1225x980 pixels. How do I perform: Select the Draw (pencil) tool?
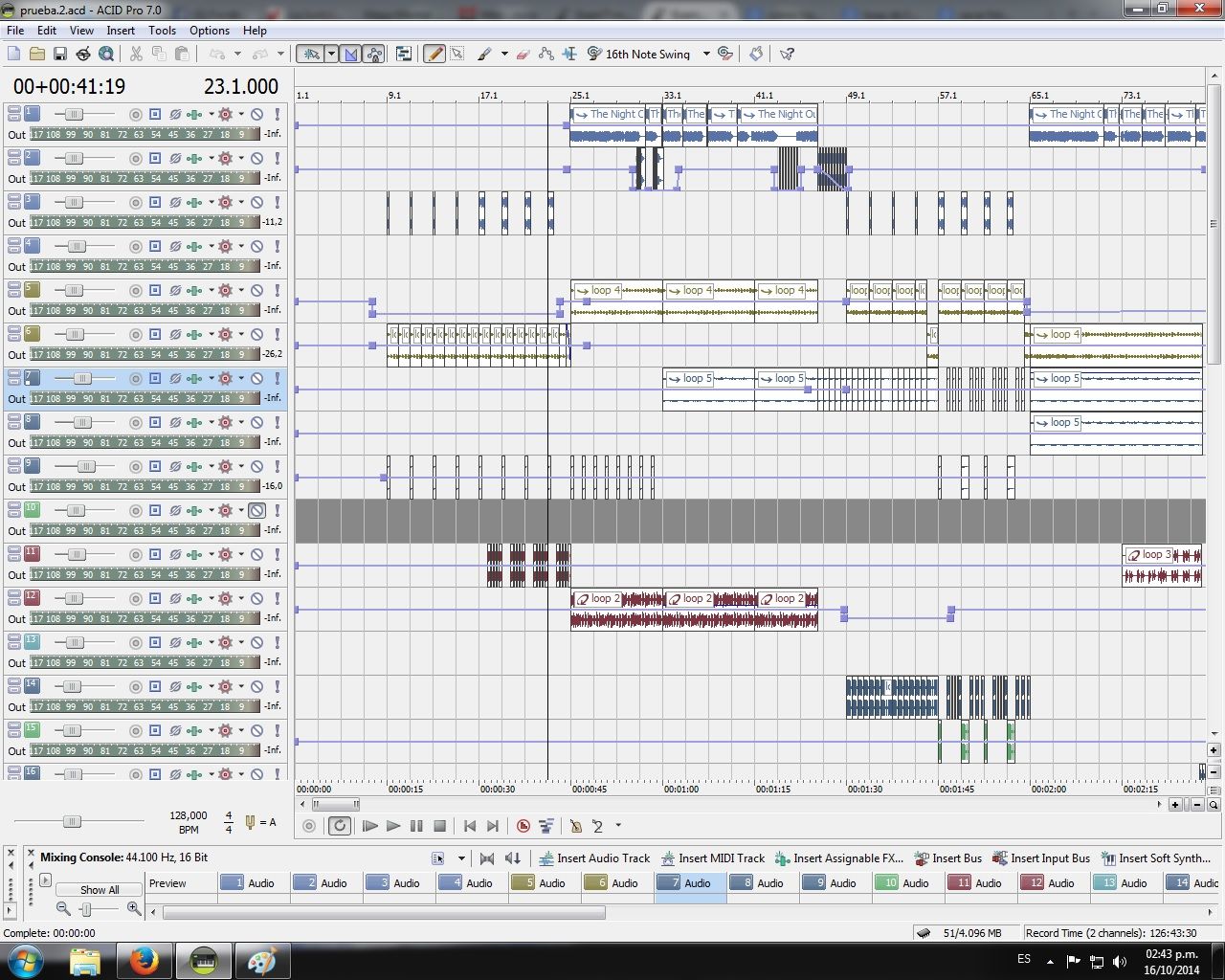point(434,55)
